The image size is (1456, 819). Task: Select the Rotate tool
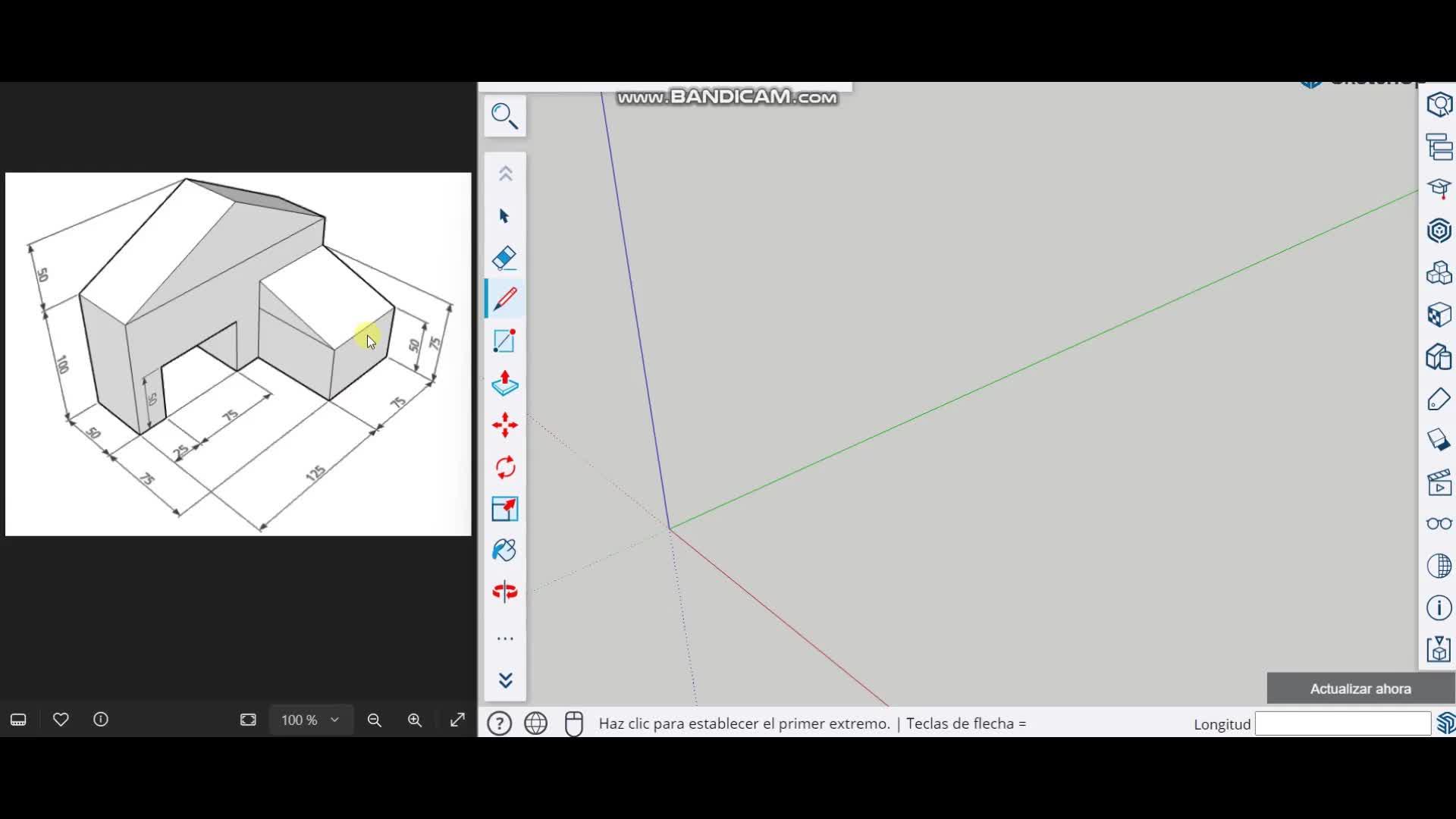504,467
